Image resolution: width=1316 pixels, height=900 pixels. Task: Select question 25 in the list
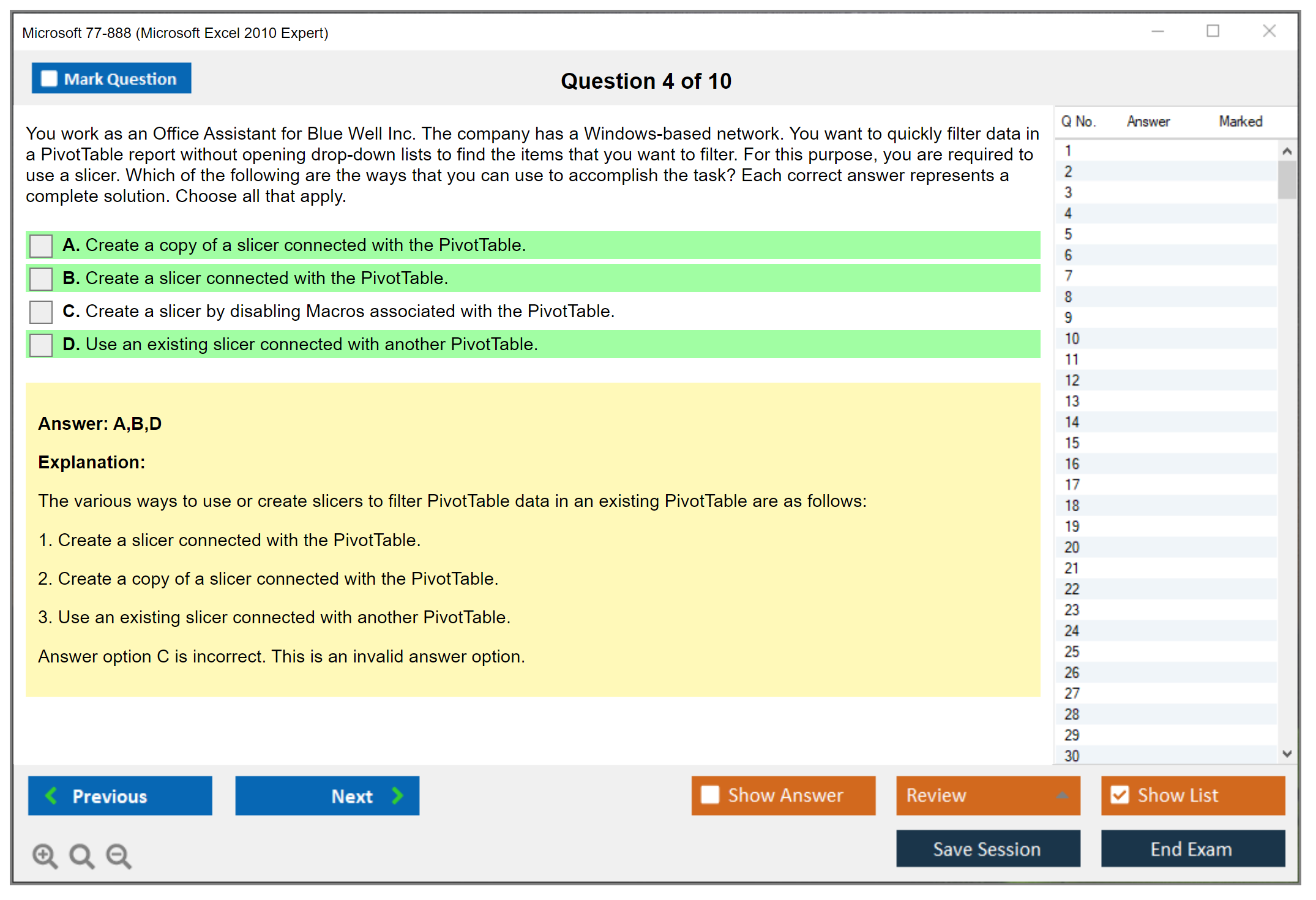click(1072, 651)
